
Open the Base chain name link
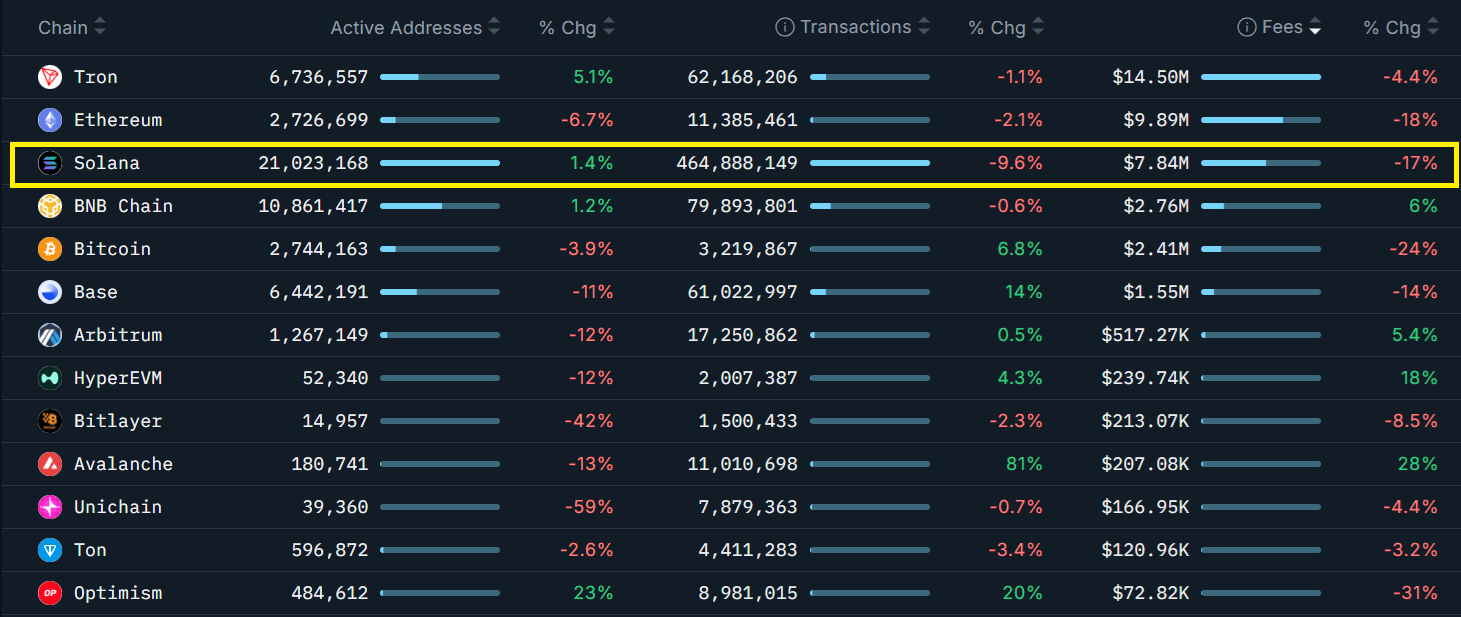(95, 292)
